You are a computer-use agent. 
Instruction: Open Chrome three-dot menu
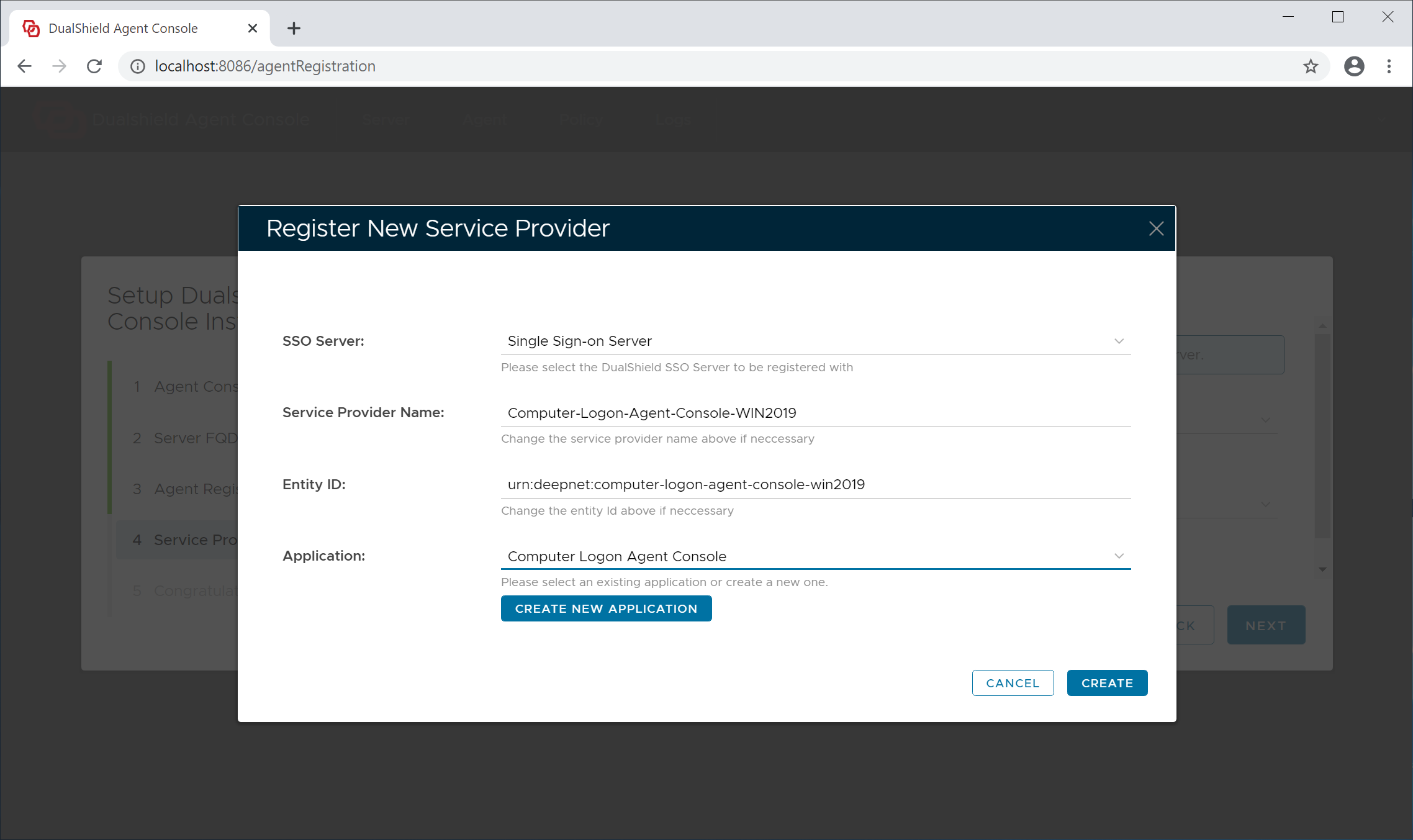[1389, 66]
